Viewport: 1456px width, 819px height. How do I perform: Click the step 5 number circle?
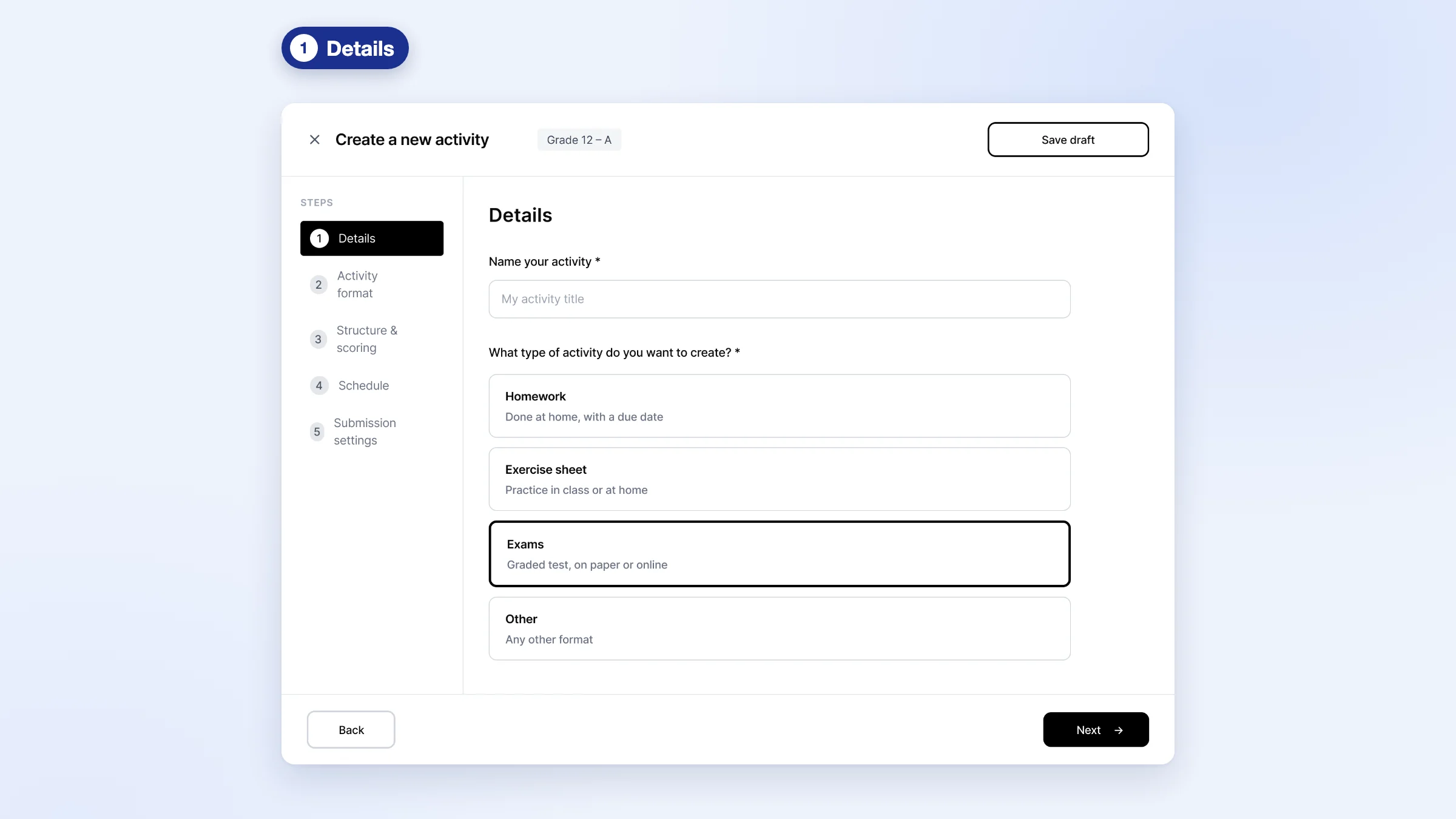(x=317, y=431)
